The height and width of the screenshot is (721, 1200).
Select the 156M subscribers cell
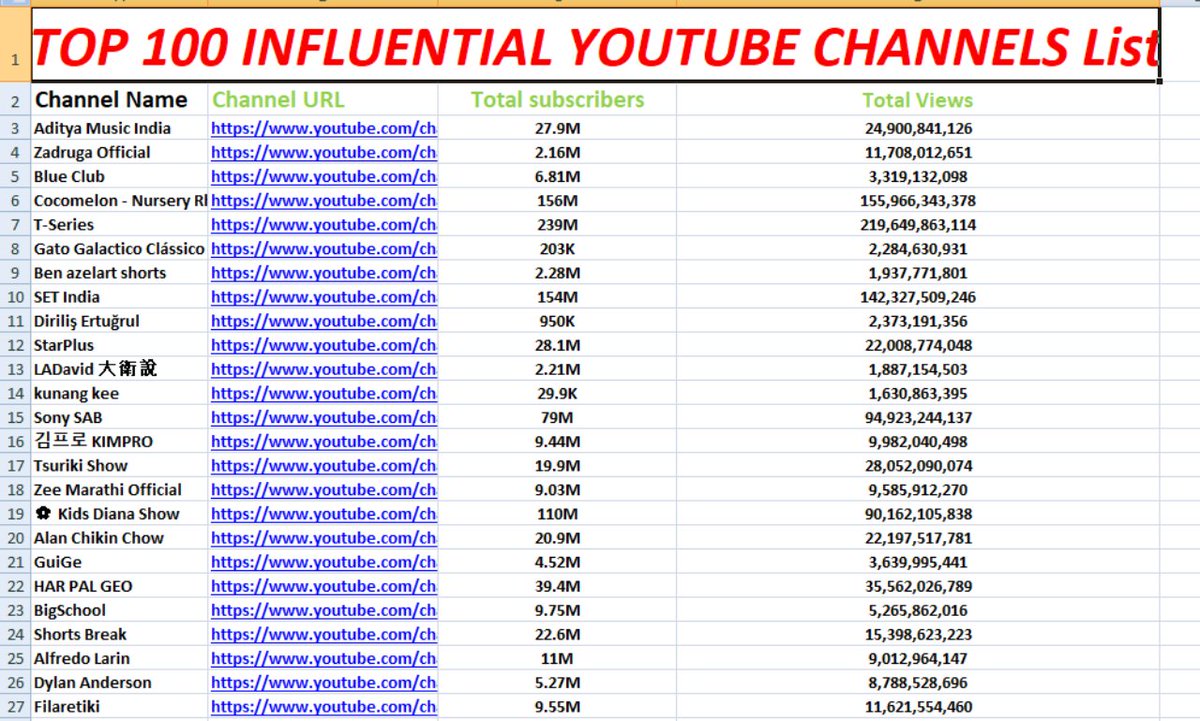(557, 200)
